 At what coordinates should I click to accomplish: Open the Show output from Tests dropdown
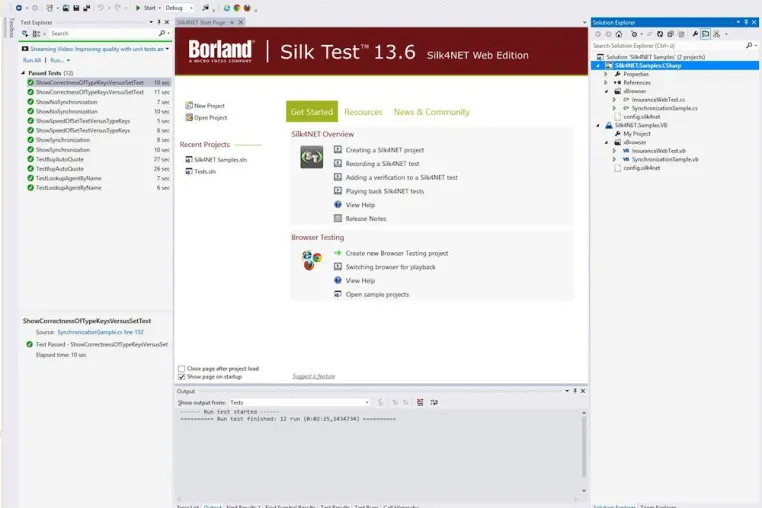click(x=299, y=403)
